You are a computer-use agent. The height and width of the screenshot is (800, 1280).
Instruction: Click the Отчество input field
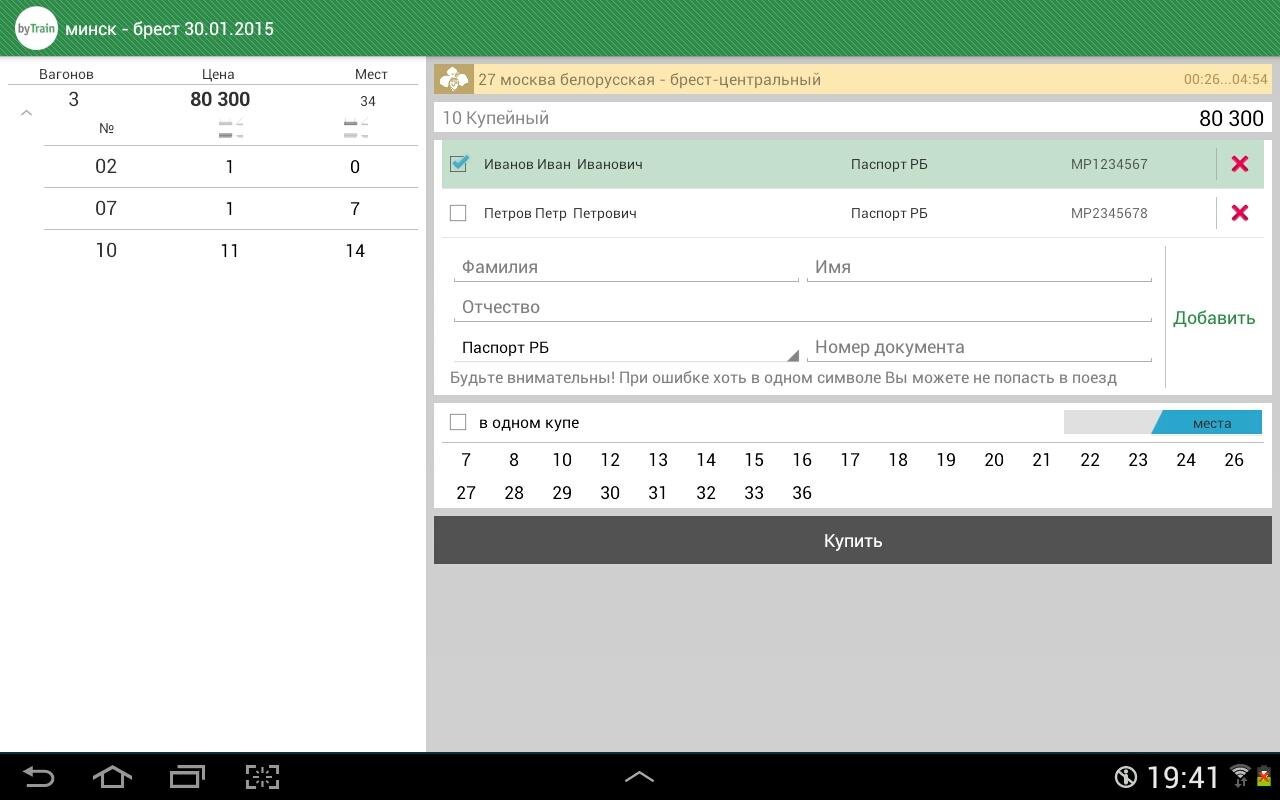(x=803, y=308)
